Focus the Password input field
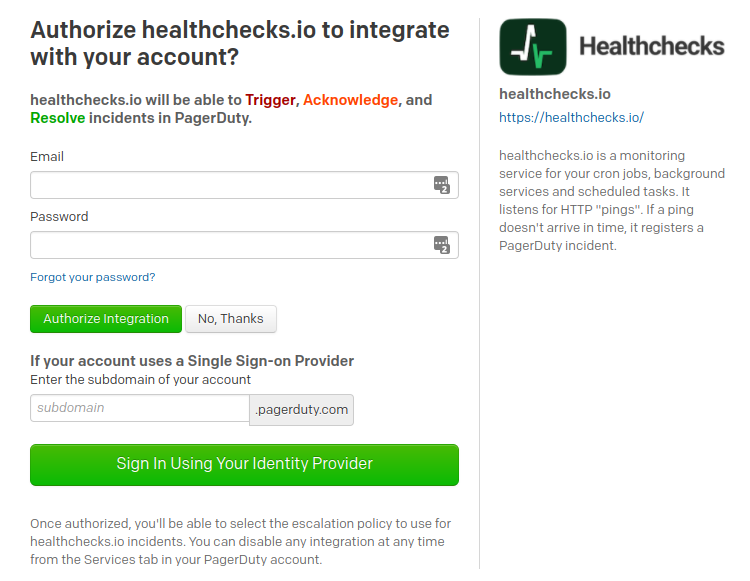Viewport: 750px width, 581px height. coord(230,245)
